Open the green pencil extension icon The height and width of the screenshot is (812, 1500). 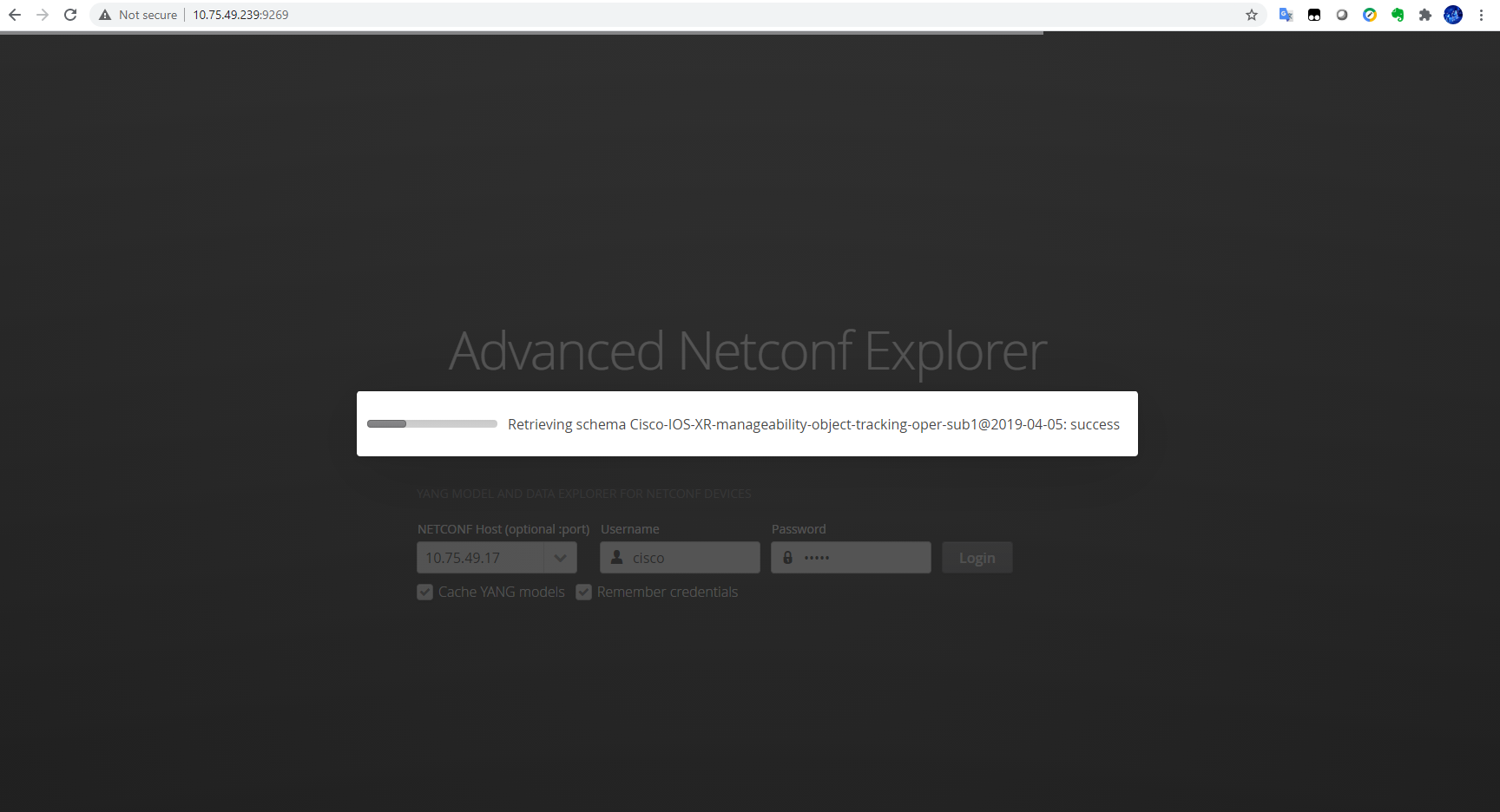click(1370, 15)
